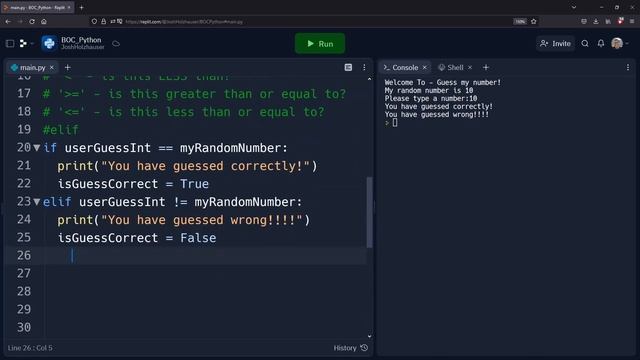This screenshot has height=360, width=640.
Task: Click the console prompt input
Action: pyautogui.click(x=395, y=123)
